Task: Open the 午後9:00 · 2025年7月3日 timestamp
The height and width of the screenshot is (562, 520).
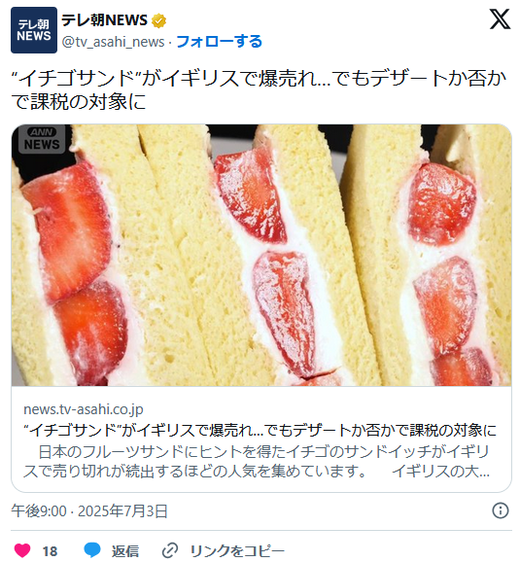Action: pyautogui.click(x=89, y=511)
